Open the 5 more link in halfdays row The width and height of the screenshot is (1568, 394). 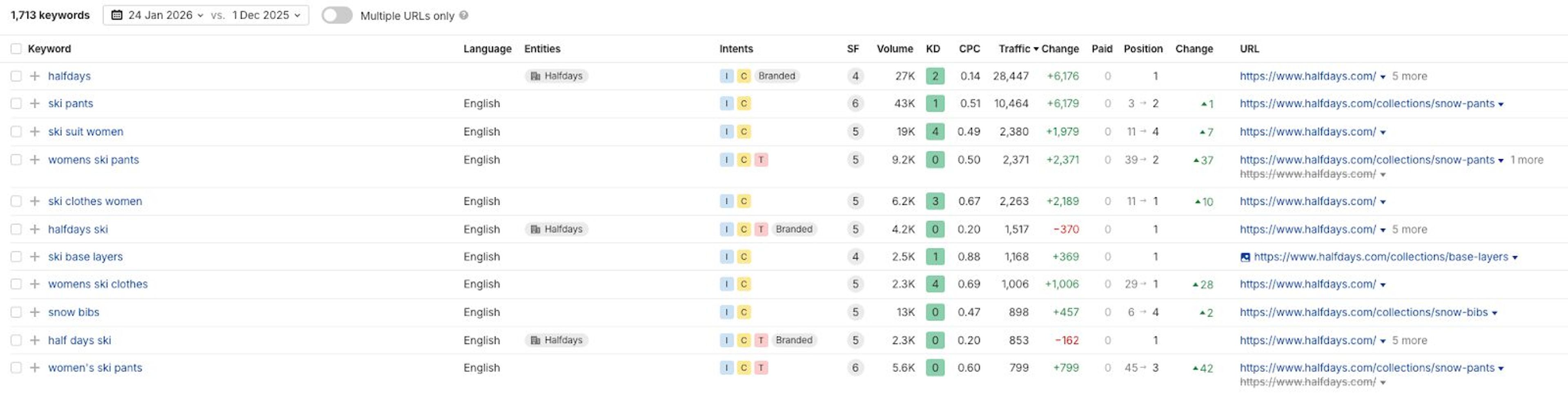(x=1409, y=76)
